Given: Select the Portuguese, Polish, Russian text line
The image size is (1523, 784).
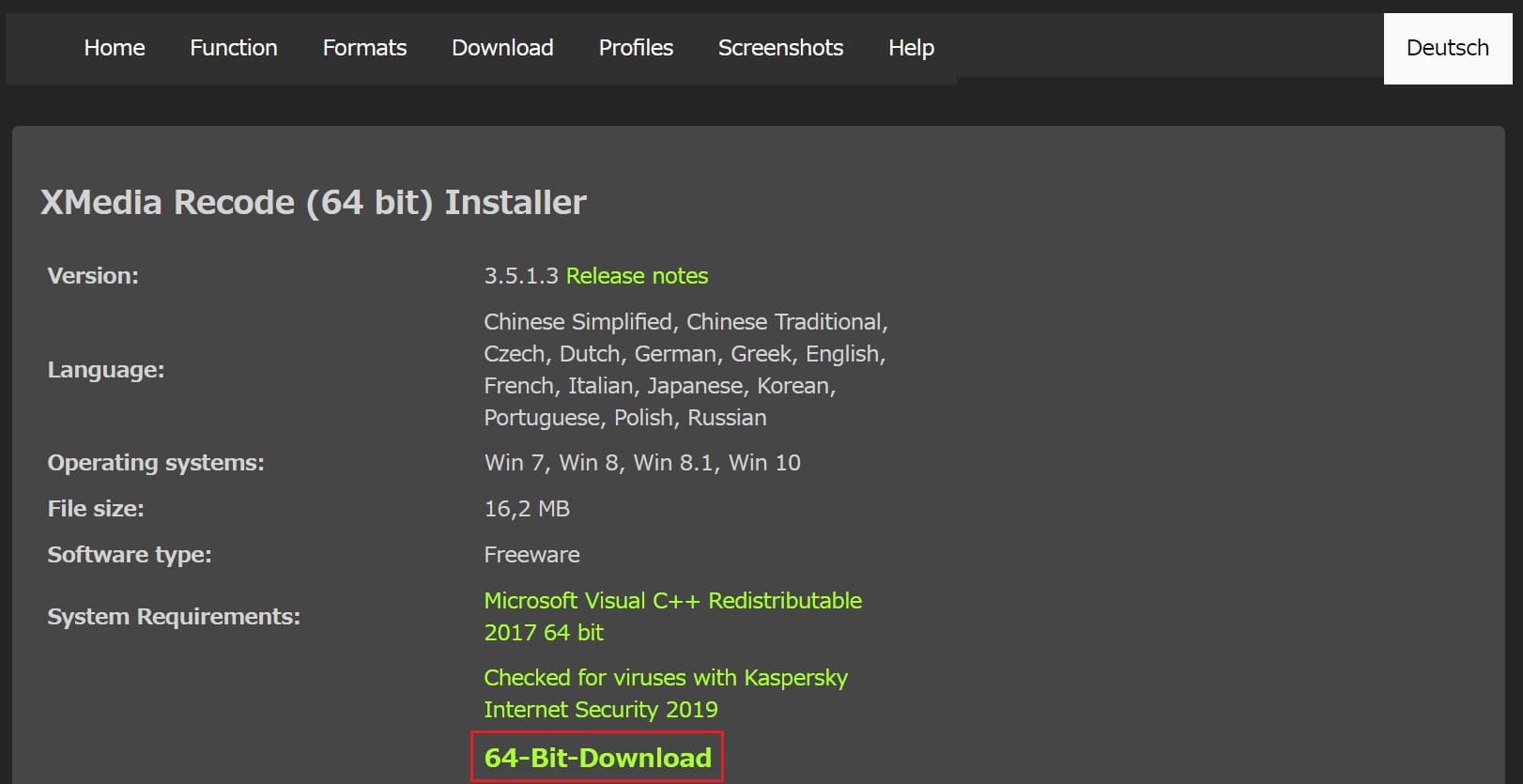Looking at the screenshot, I should (x=625, y=418).
